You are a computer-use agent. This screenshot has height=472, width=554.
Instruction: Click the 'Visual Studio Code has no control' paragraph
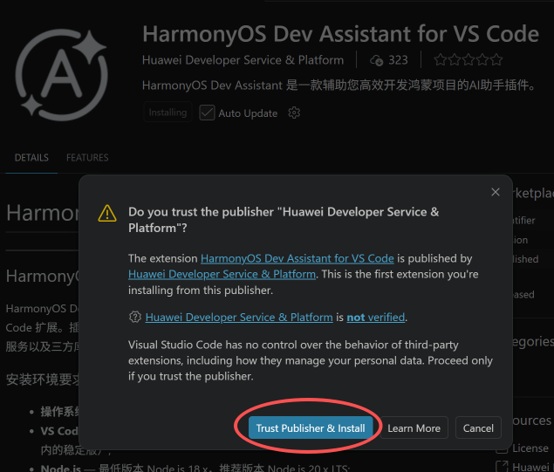tap(310, 360)
